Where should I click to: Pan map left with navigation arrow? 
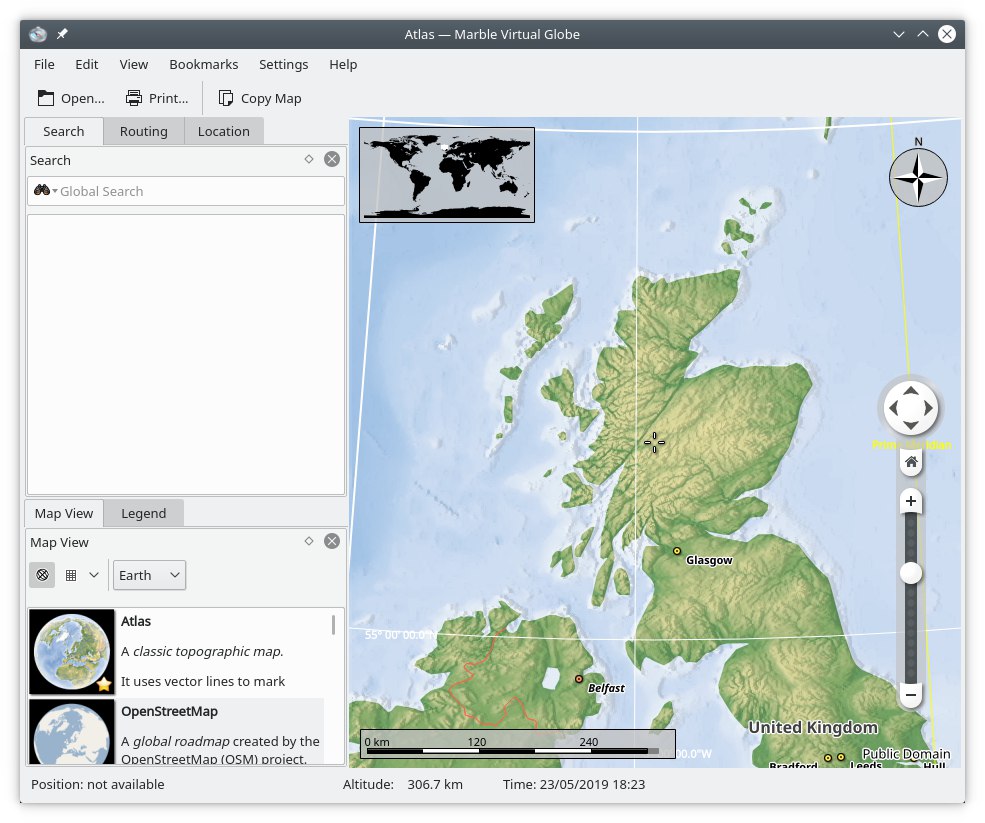click(893, 408)
